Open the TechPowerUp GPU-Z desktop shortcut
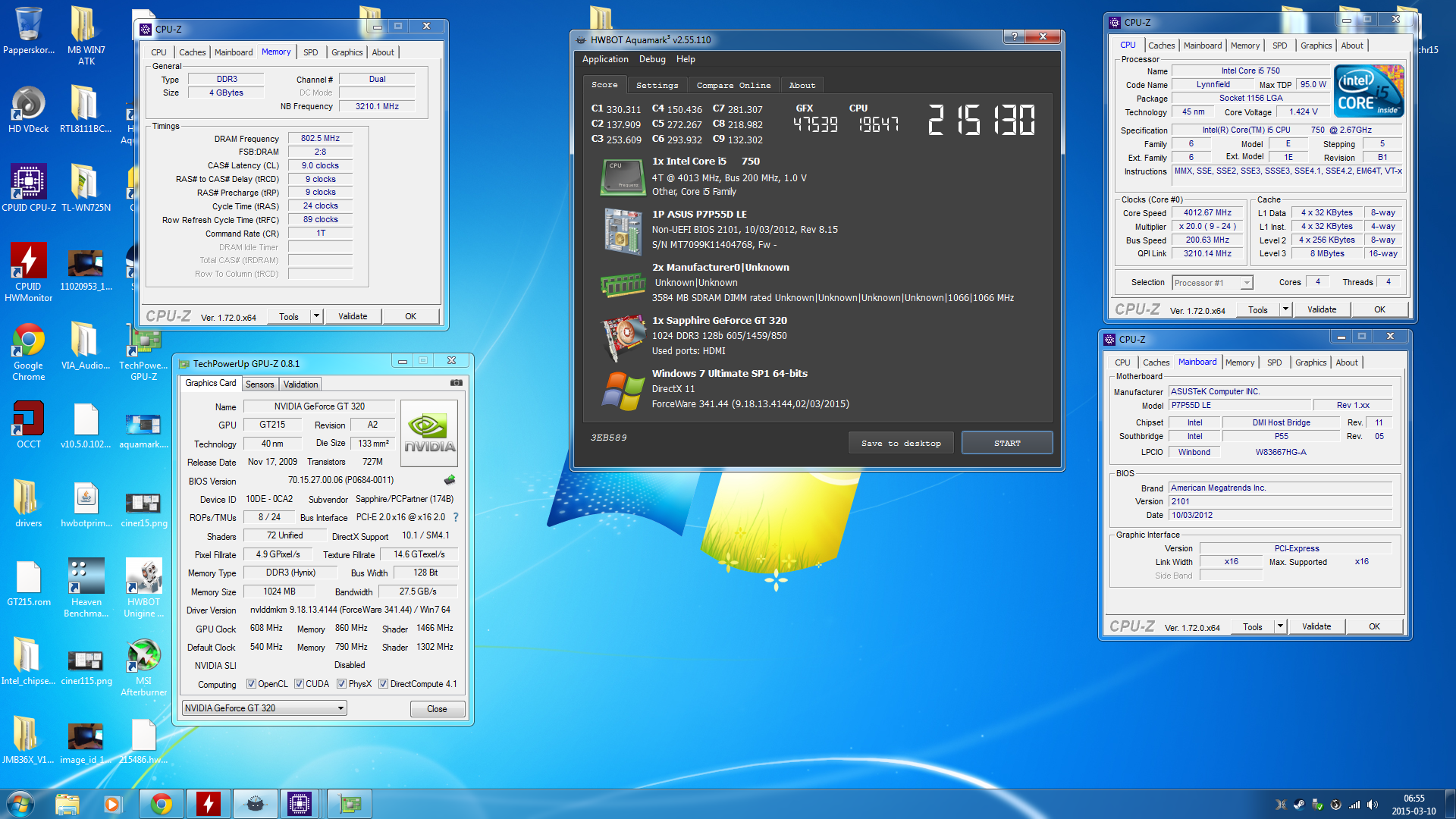 [x=144, y=350]
